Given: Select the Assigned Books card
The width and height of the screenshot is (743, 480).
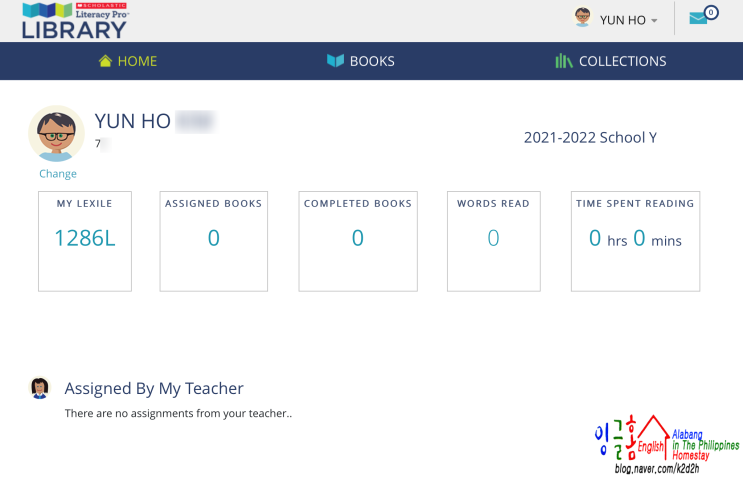Looking at the screenshot, I should click(x=214, y=241).
